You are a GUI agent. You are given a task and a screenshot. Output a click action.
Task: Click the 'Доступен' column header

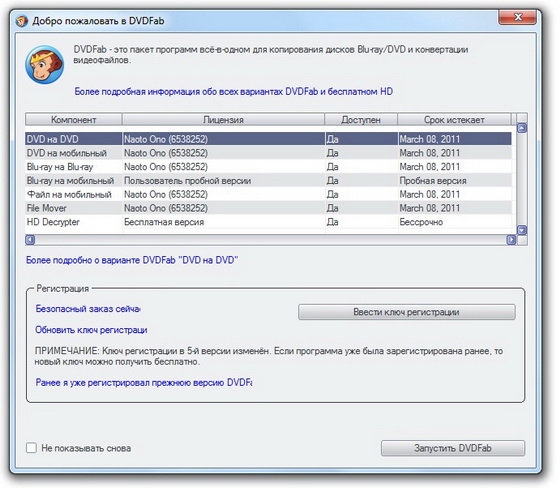[361, 120]
